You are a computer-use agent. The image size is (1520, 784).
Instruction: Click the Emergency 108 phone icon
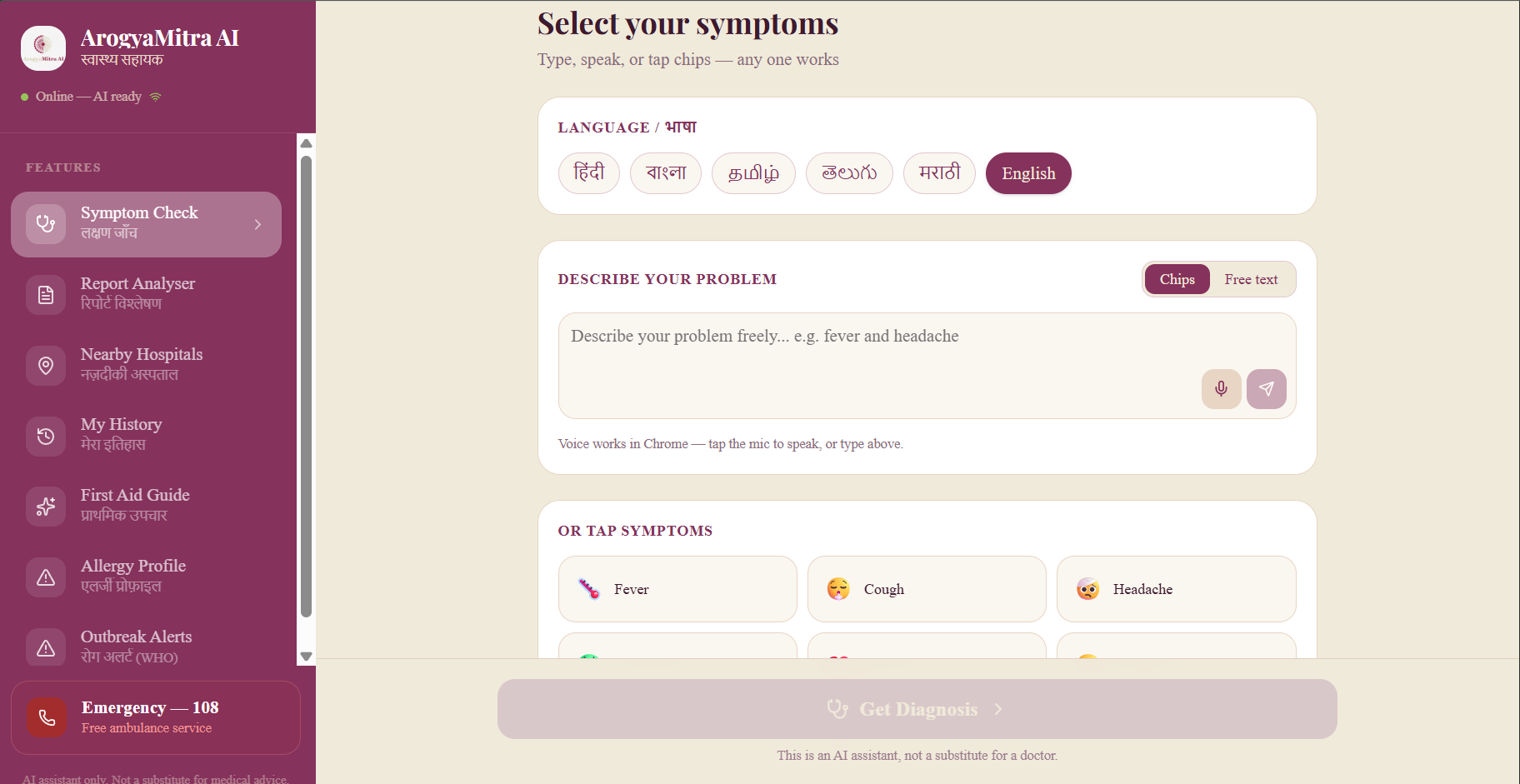pos(47,717)
